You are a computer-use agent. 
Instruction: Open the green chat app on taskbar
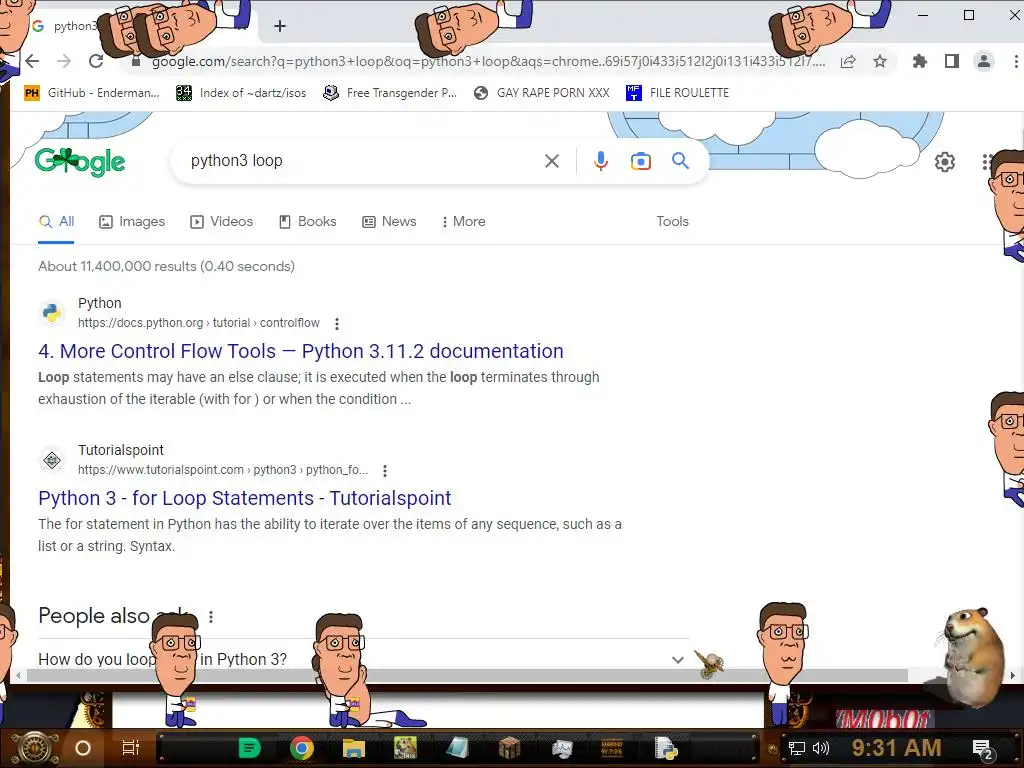249,748
